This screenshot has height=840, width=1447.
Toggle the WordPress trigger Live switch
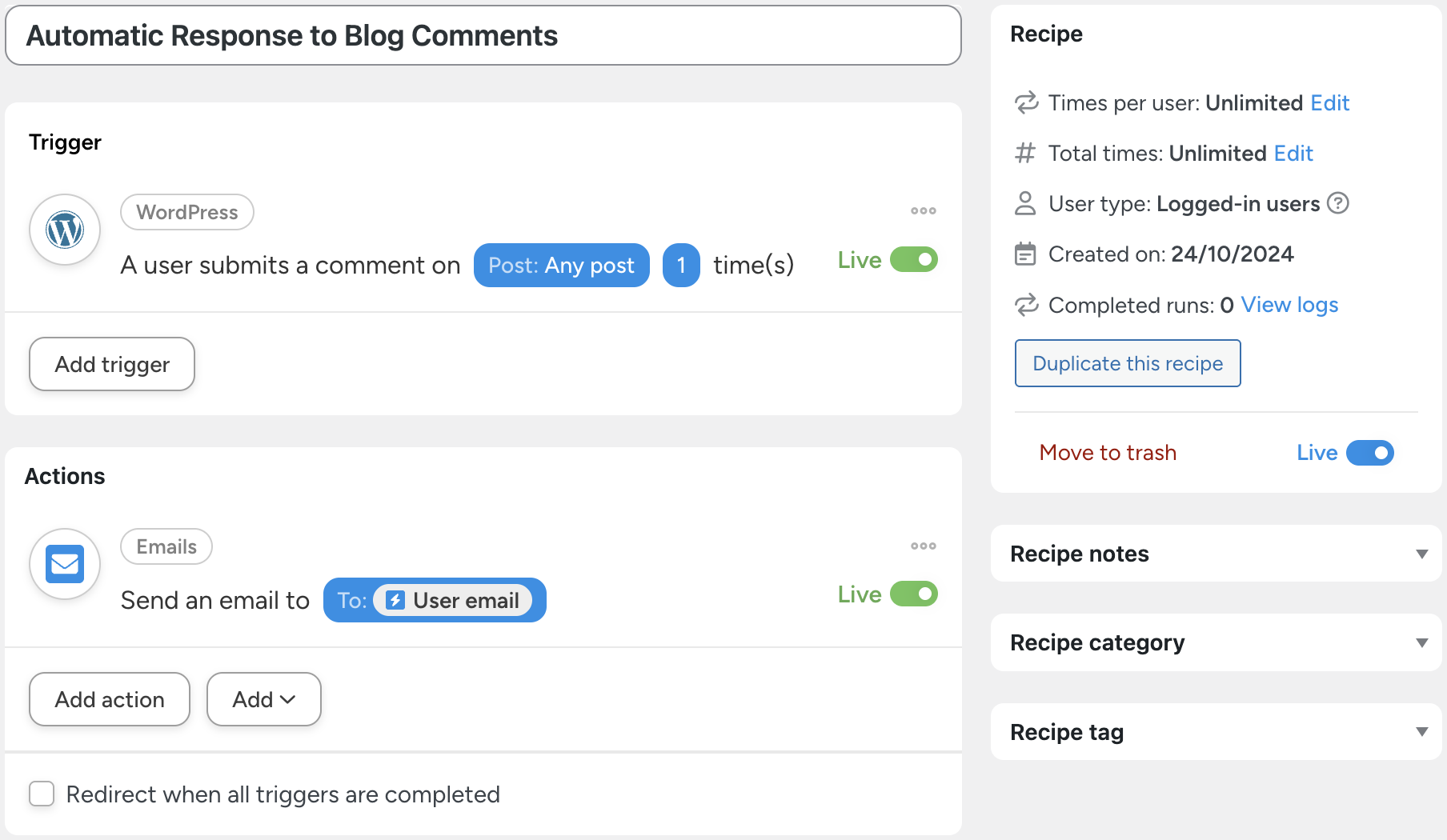pos(914,260)
